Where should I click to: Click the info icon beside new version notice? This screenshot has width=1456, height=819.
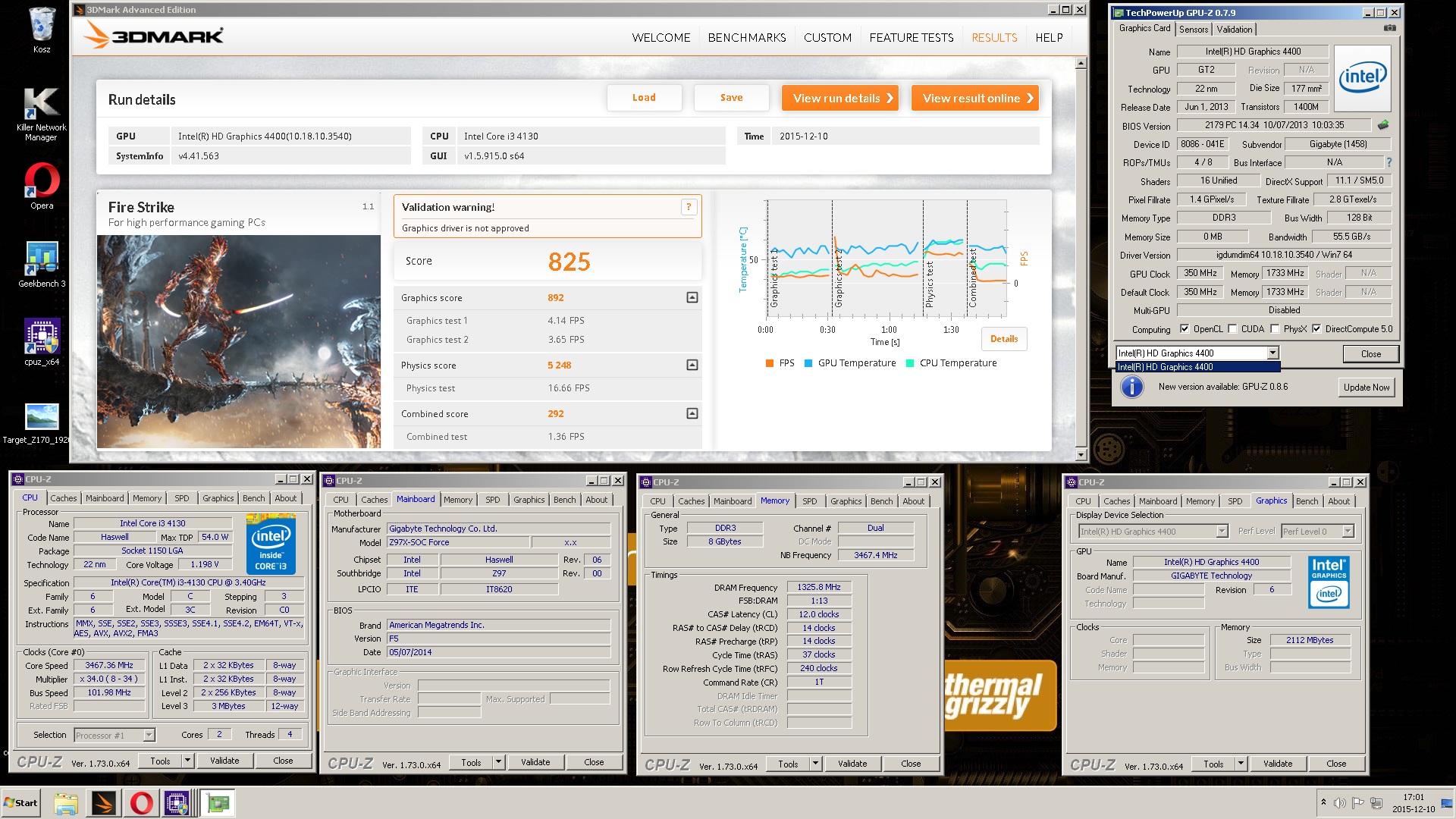coord(1132,387)
